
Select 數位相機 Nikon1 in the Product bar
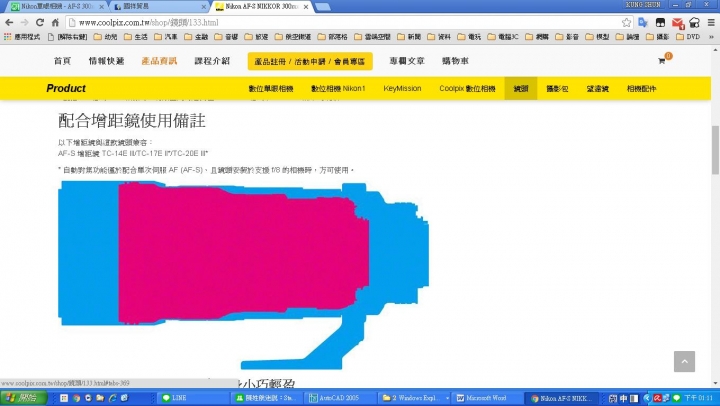[x=338, y=88]
